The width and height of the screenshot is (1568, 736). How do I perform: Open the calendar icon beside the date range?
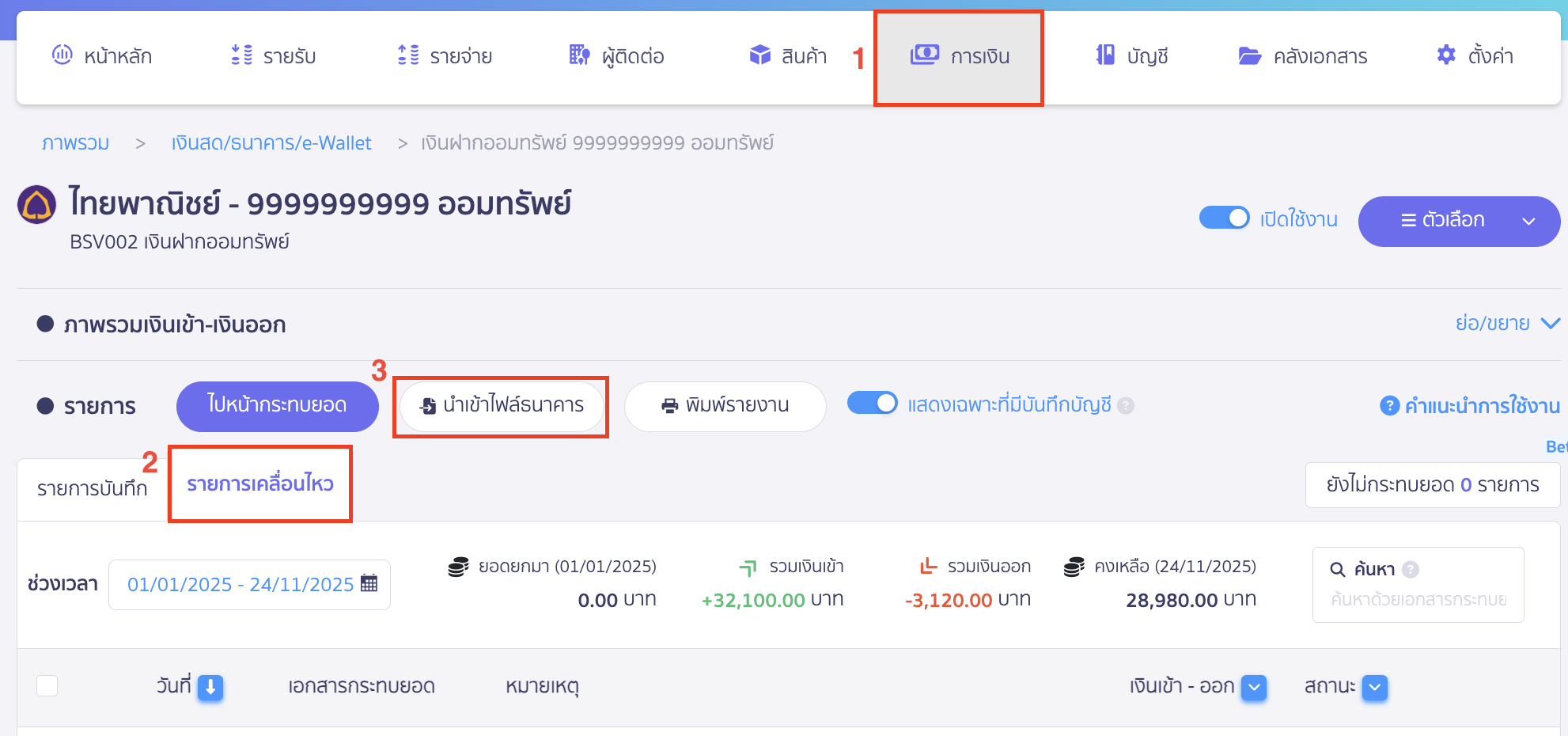tap(369, 583)
